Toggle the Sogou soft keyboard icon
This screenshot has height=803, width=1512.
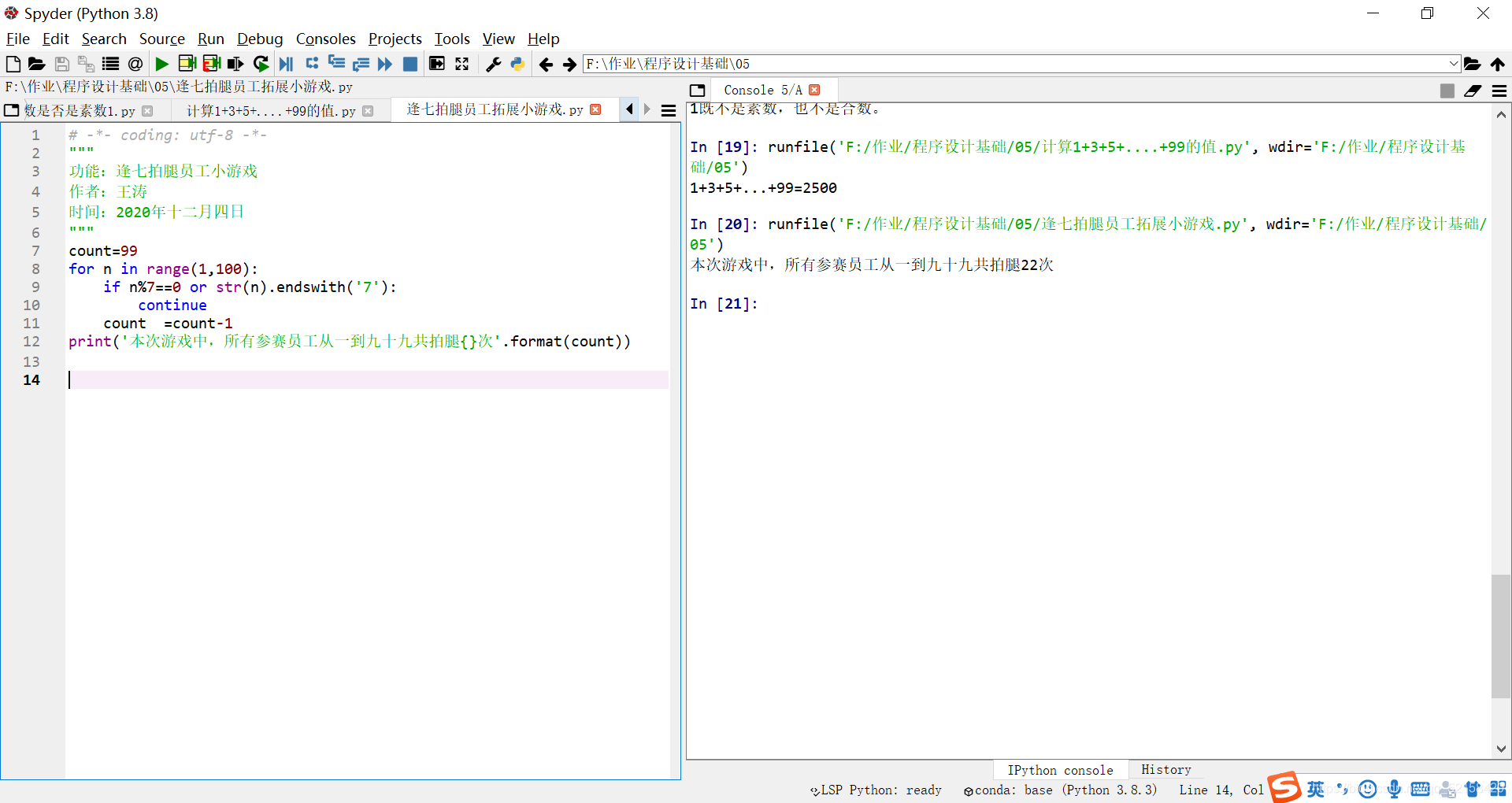(x=1420, y=789)
